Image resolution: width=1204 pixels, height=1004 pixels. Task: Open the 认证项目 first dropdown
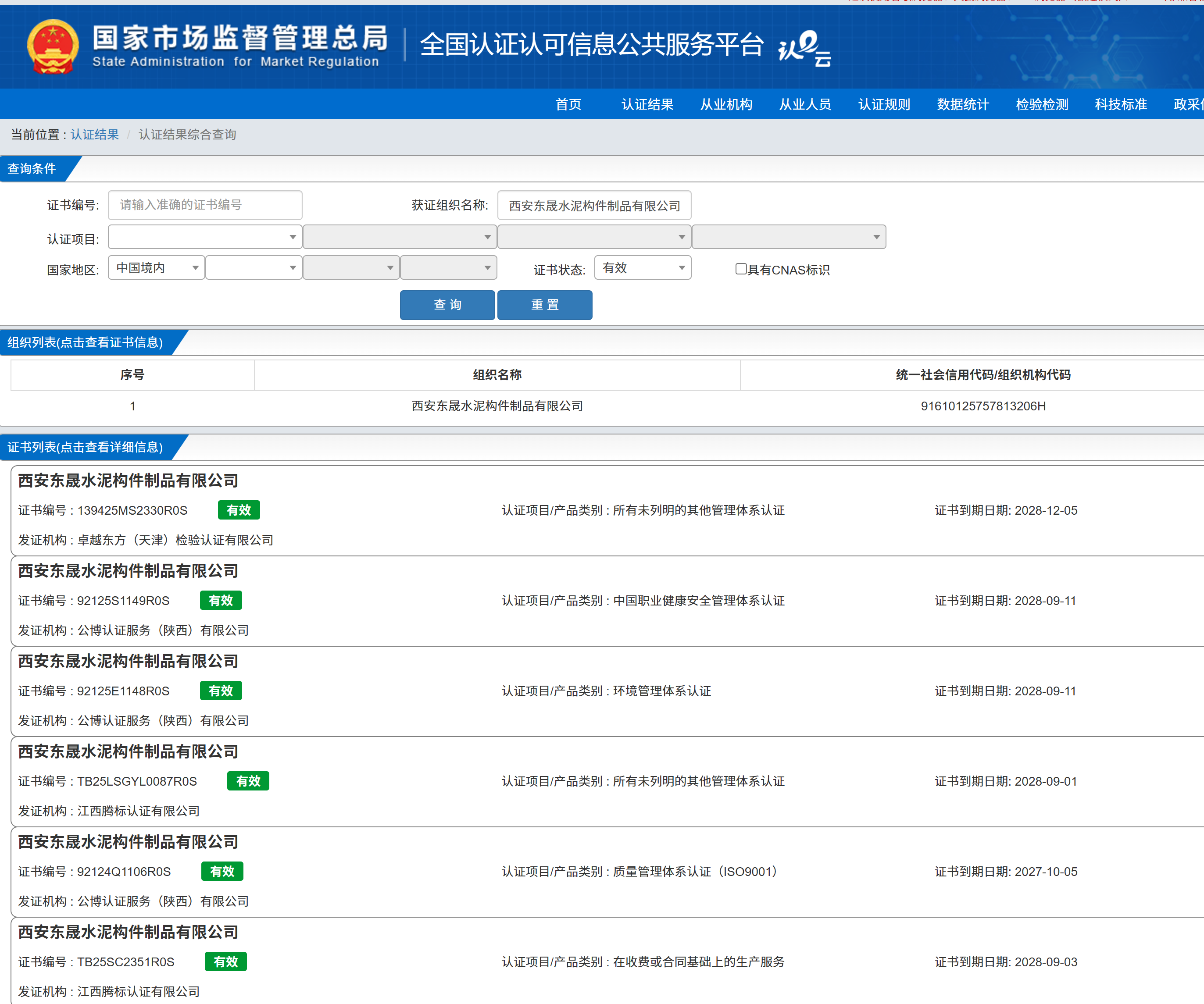205,237
